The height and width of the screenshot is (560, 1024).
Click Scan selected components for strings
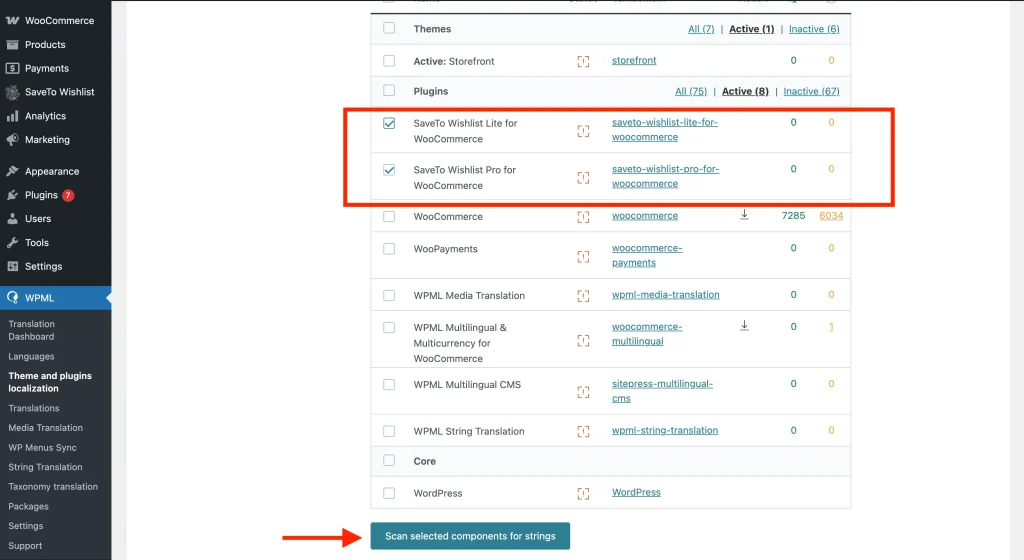pos(470,536)
